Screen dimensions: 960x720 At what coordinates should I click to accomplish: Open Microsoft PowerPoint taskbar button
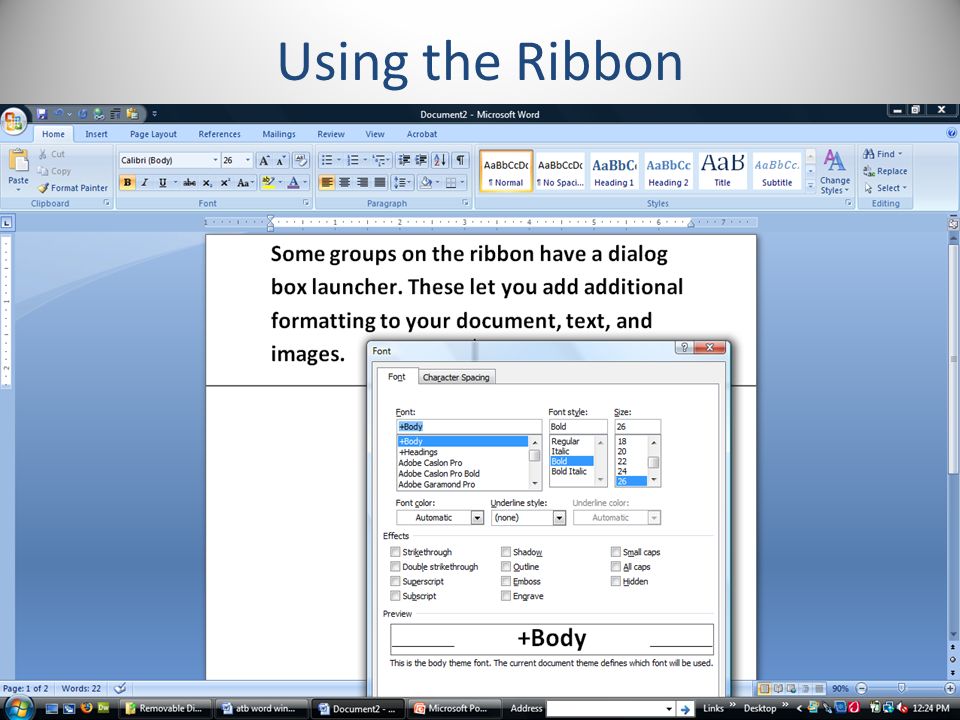[454, 708]
